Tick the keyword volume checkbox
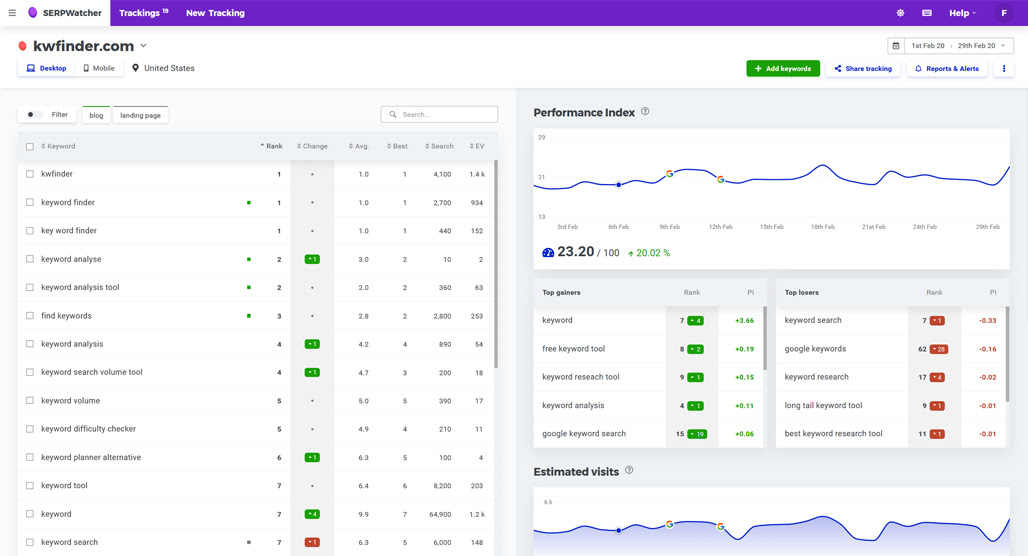1028x556 pixels. [x=30, y=401]
